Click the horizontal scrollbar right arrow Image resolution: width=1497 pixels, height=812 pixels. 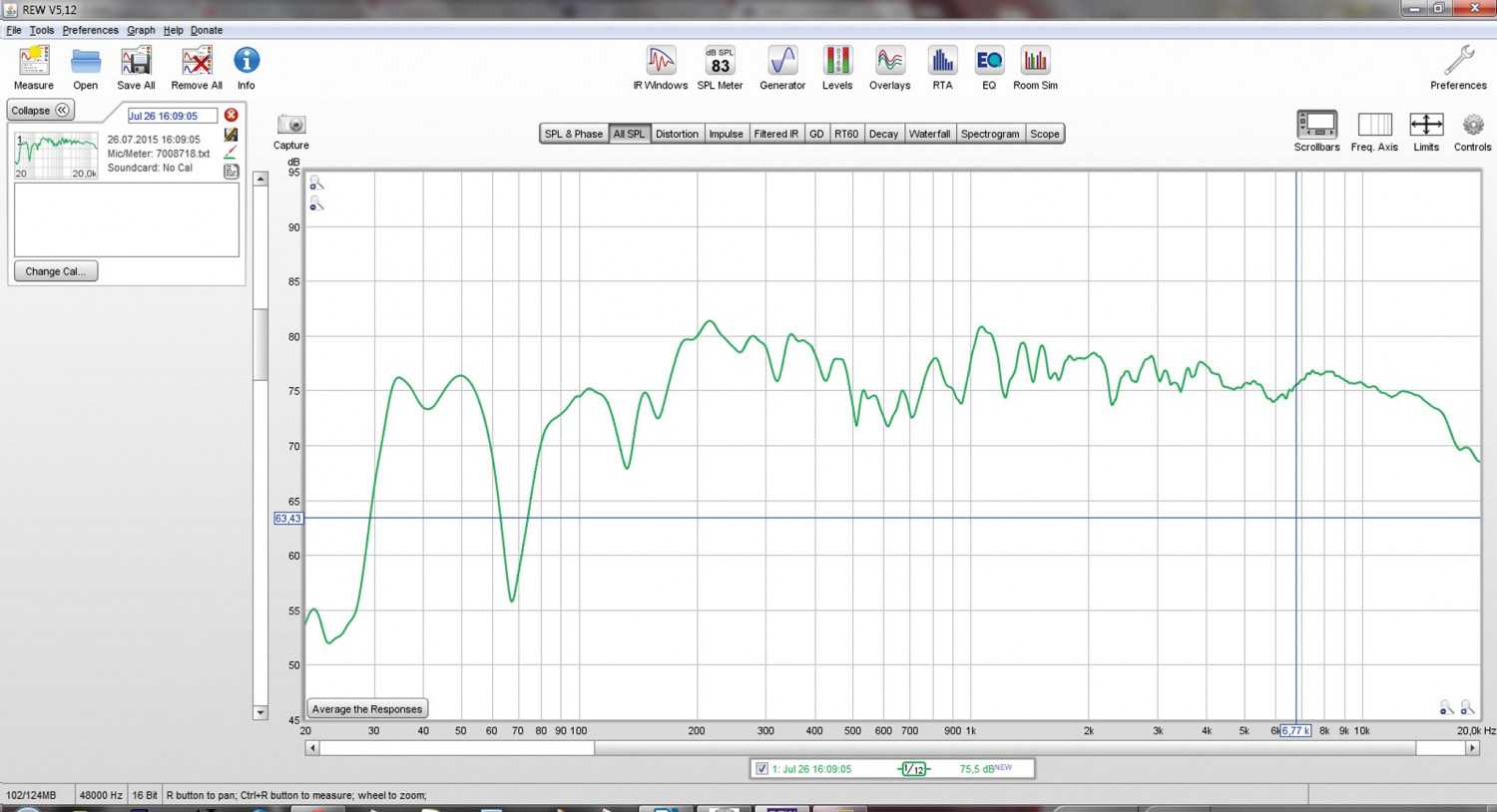pyautogui.click(x=1472, y=747)
